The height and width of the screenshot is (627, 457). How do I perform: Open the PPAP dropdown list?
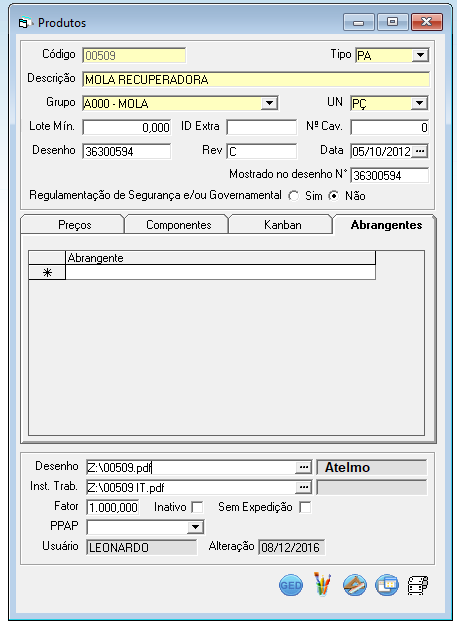pos(196,527)
